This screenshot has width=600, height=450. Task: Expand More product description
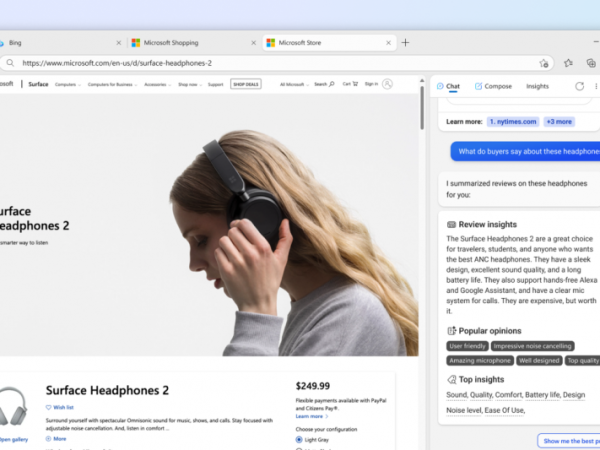point(56,439)
